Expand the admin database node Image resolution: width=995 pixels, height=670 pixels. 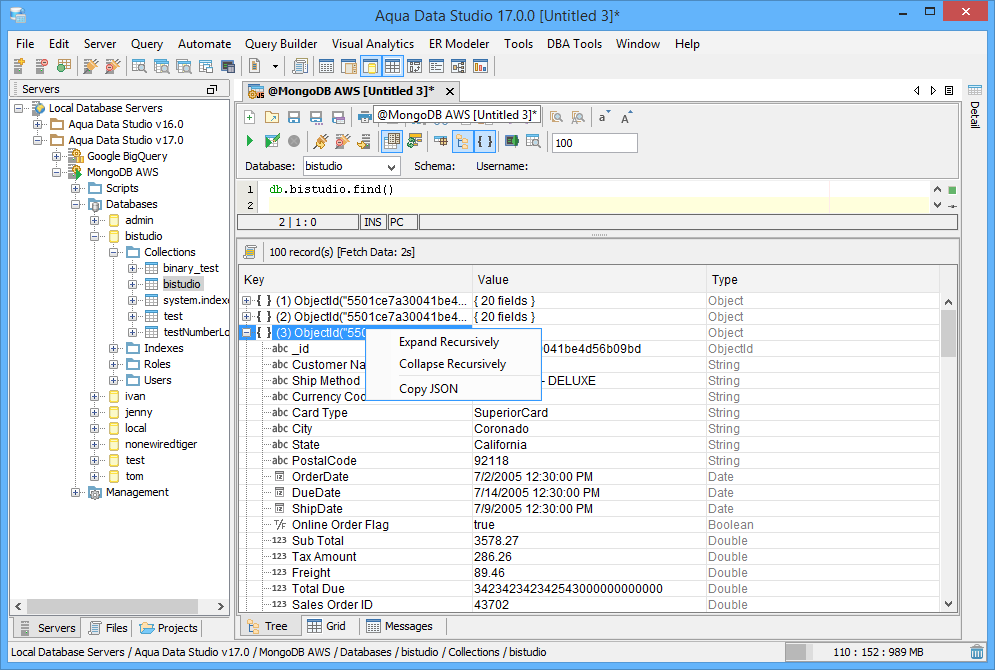(95, 220)
